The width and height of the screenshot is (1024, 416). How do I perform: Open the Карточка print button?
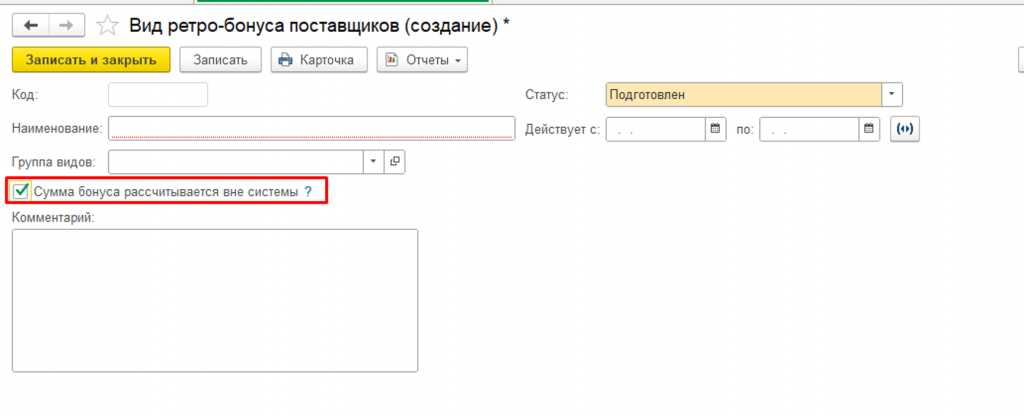319,60
